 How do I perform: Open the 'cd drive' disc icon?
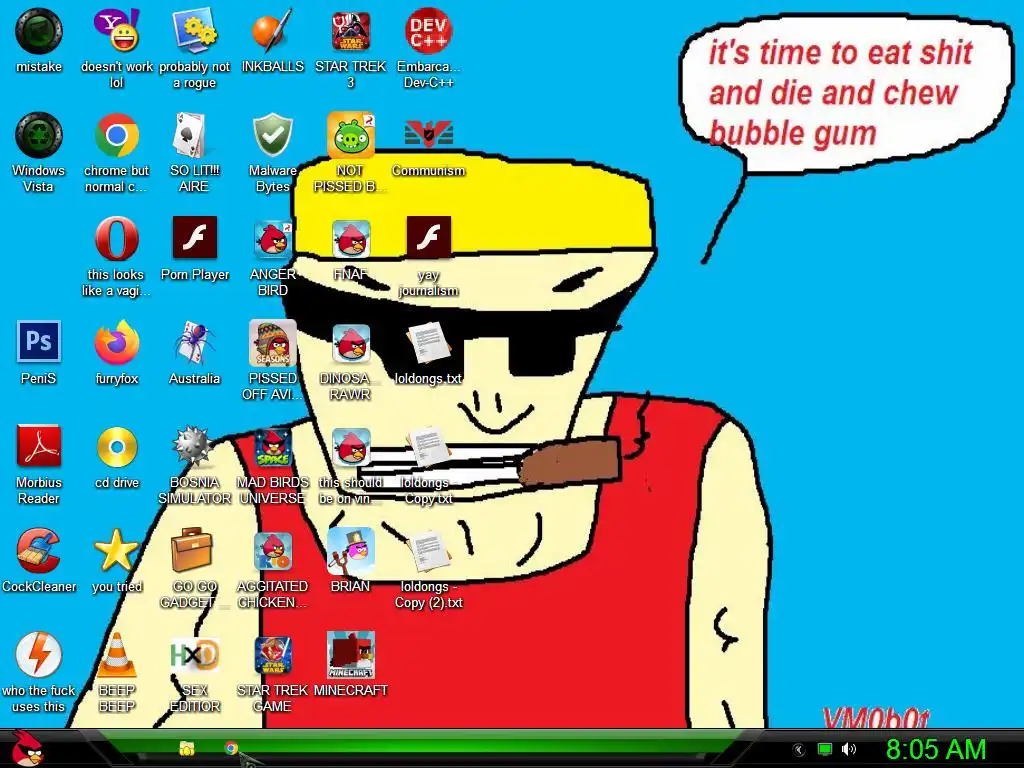coord(116,447)
